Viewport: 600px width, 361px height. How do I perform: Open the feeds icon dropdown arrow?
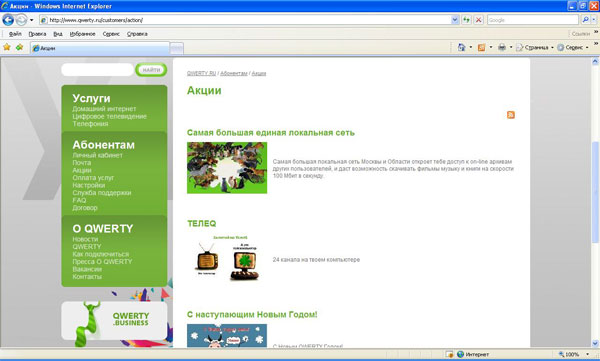[491, 47]
